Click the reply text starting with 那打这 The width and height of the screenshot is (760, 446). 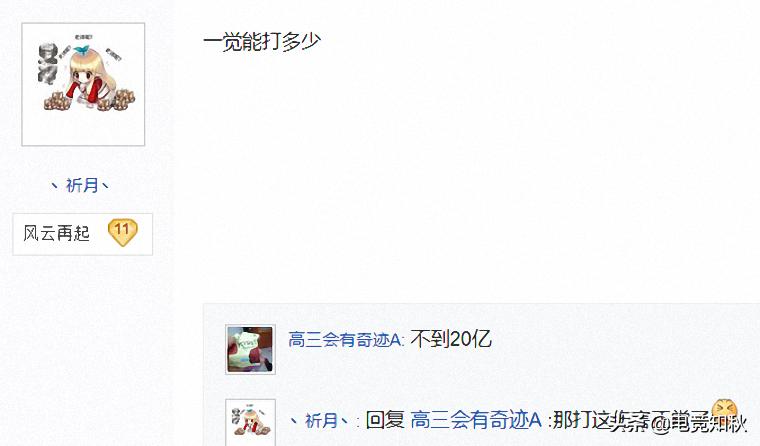click(630, 420)
